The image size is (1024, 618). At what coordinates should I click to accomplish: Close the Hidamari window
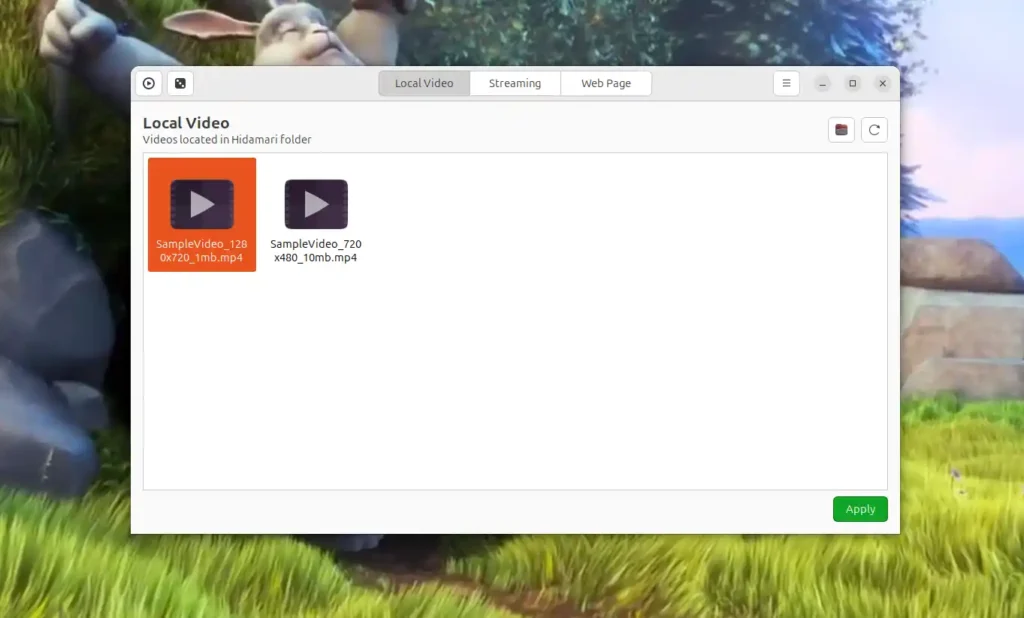coord(882,84)
